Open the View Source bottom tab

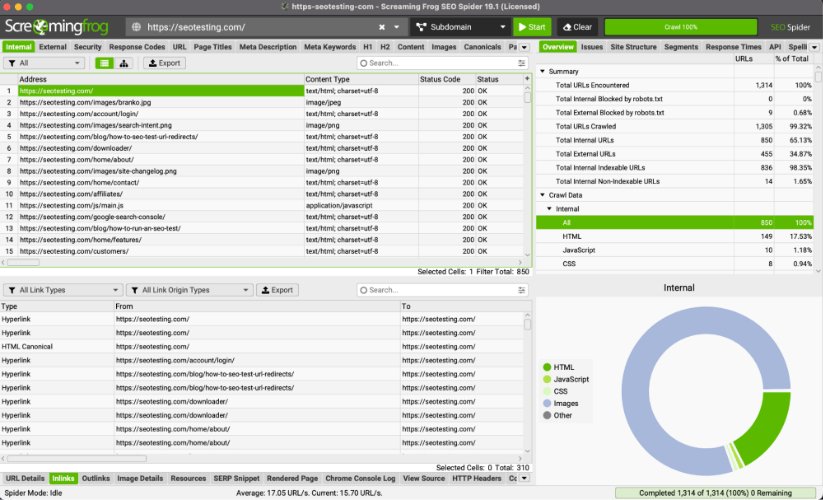(x=424, y=478)
